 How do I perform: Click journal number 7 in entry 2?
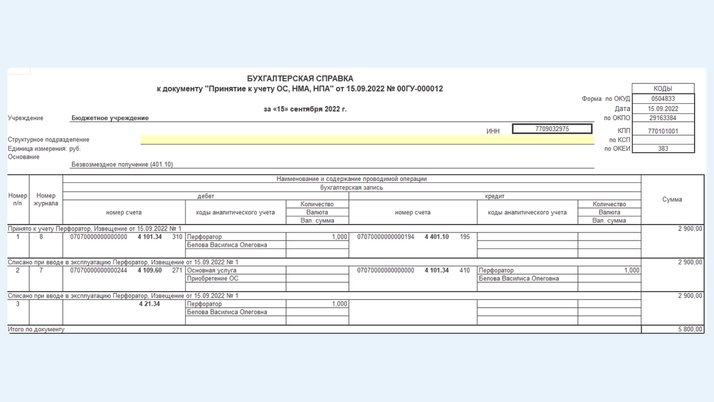coord(41,270)
